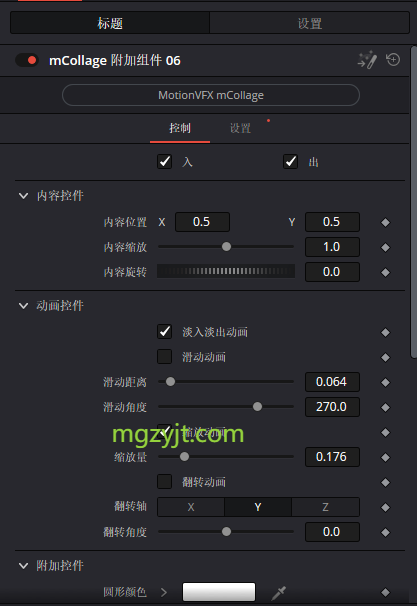Add keyframe for 缩放动画
The width and height of the screenshot is (417, 606).
coord(385,432)
